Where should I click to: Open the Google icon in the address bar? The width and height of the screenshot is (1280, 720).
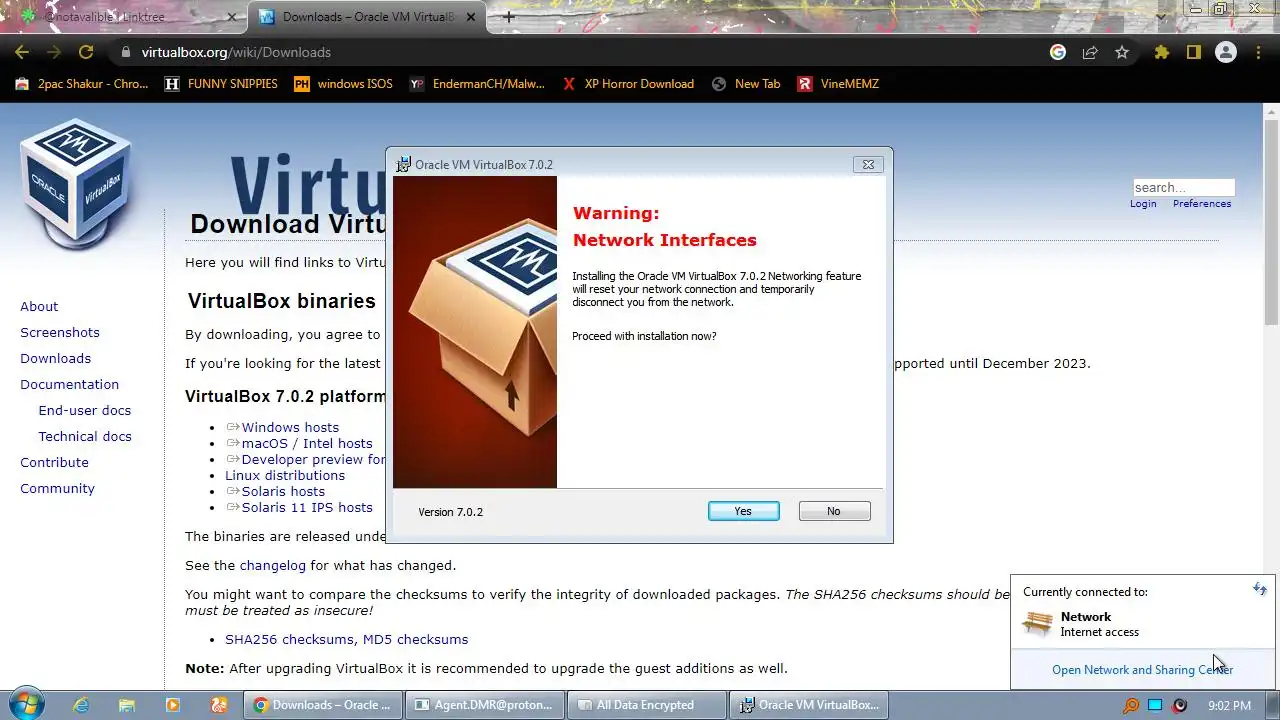(x=1058, y=52)
